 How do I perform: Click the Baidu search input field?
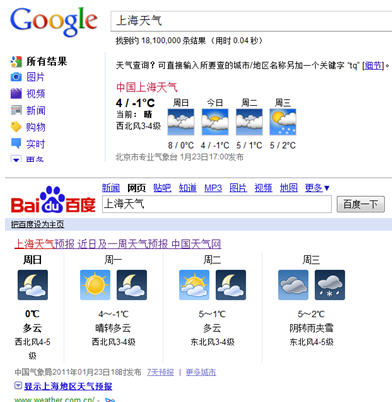pyautogui.click(x=217, y=204)
